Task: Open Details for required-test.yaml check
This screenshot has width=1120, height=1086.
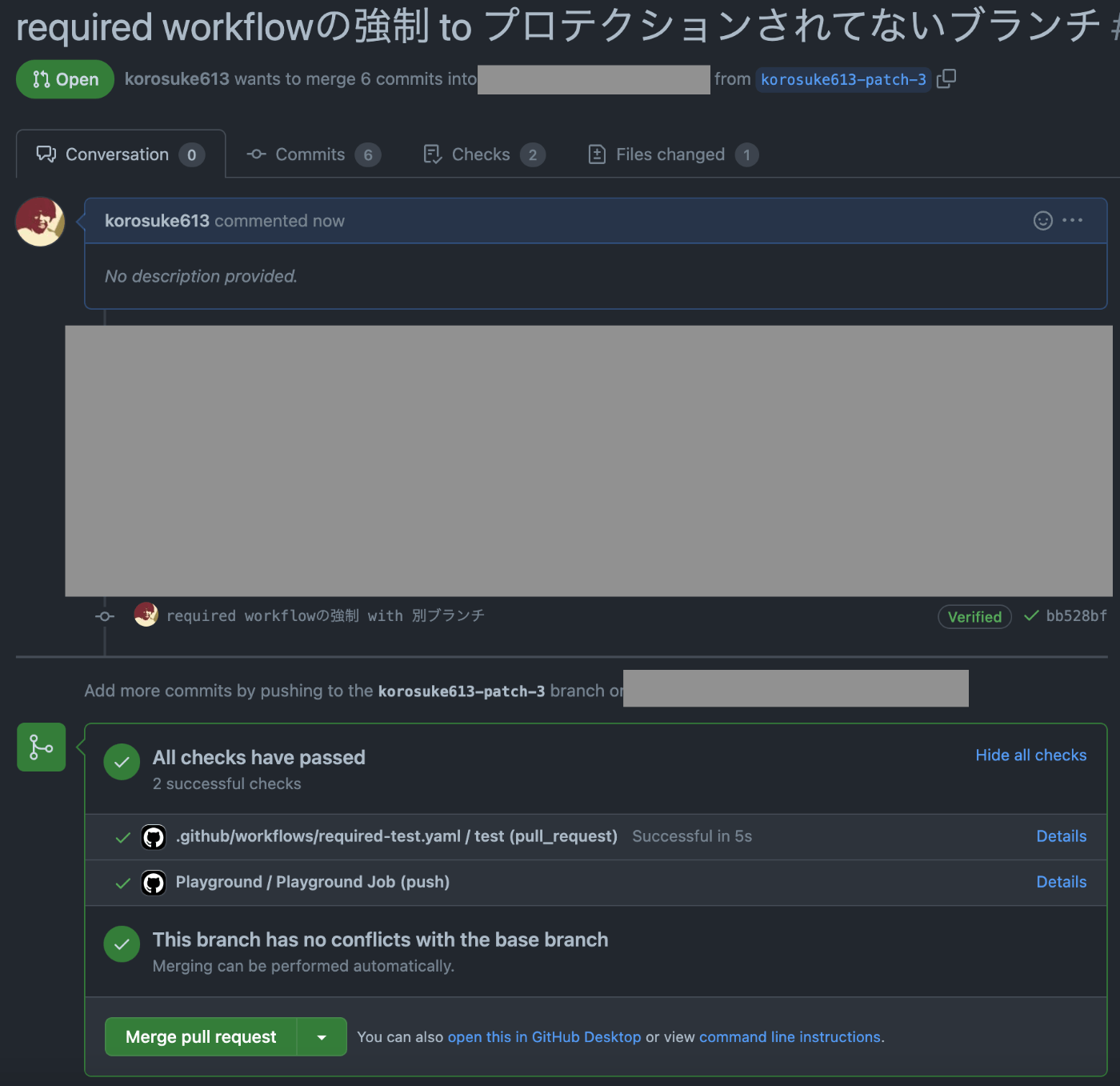Action: pyautogui.click(x=1061, y=836)
